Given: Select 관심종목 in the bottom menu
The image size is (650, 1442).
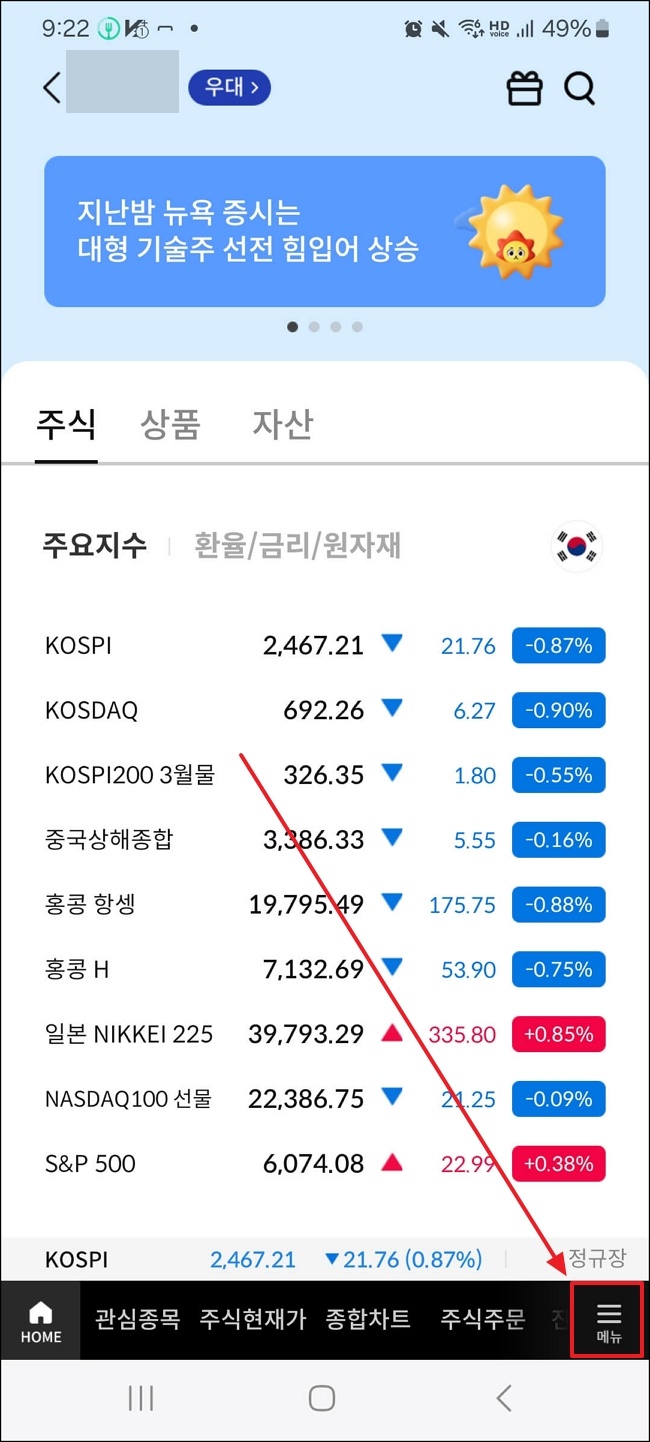Looking at the screenshot, I should point(139,1320).
